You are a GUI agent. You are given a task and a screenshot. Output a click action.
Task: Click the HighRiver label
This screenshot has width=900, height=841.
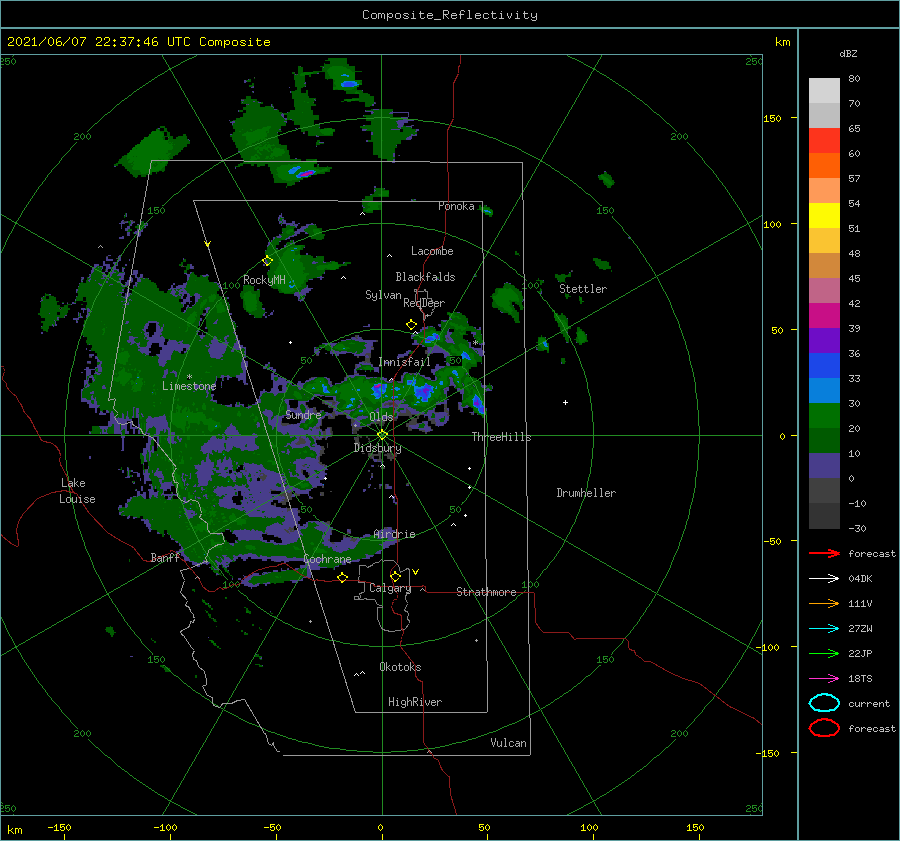[x=415, y=702]
